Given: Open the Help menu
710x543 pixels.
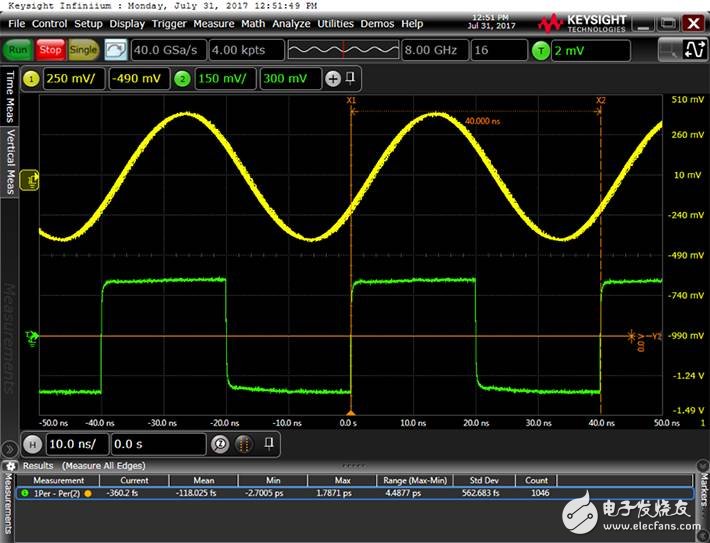Looking at the screenshot, I should [x=412, y=24].
